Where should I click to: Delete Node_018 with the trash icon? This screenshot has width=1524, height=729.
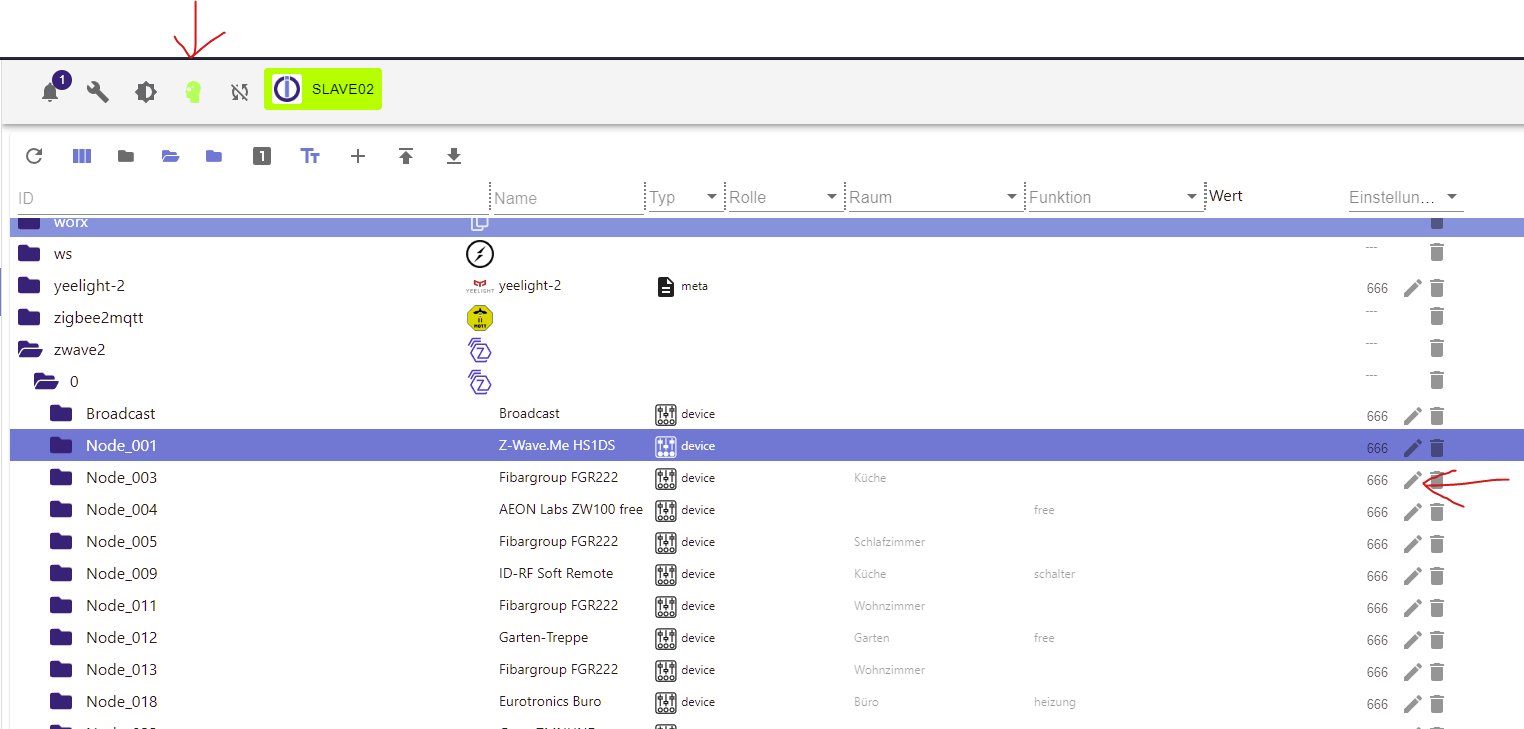(x=1437, y=704)
